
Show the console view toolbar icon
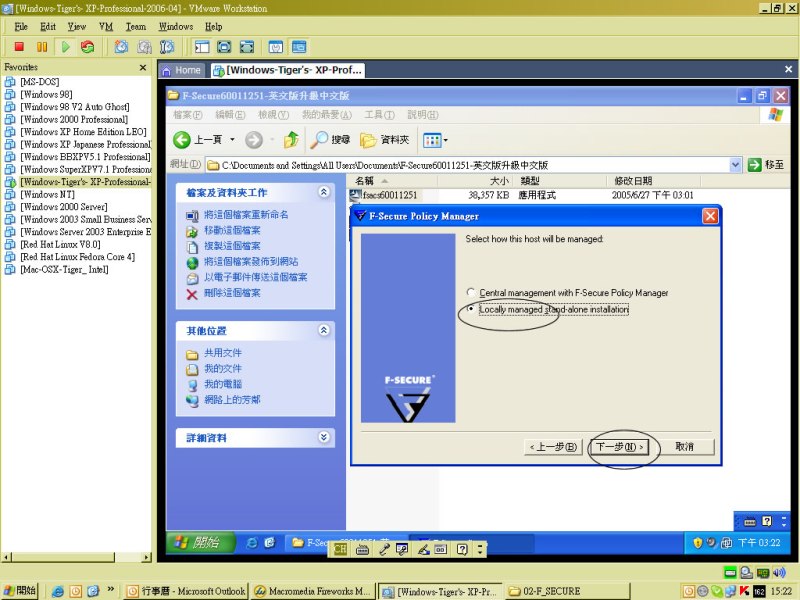coord(299,47)
